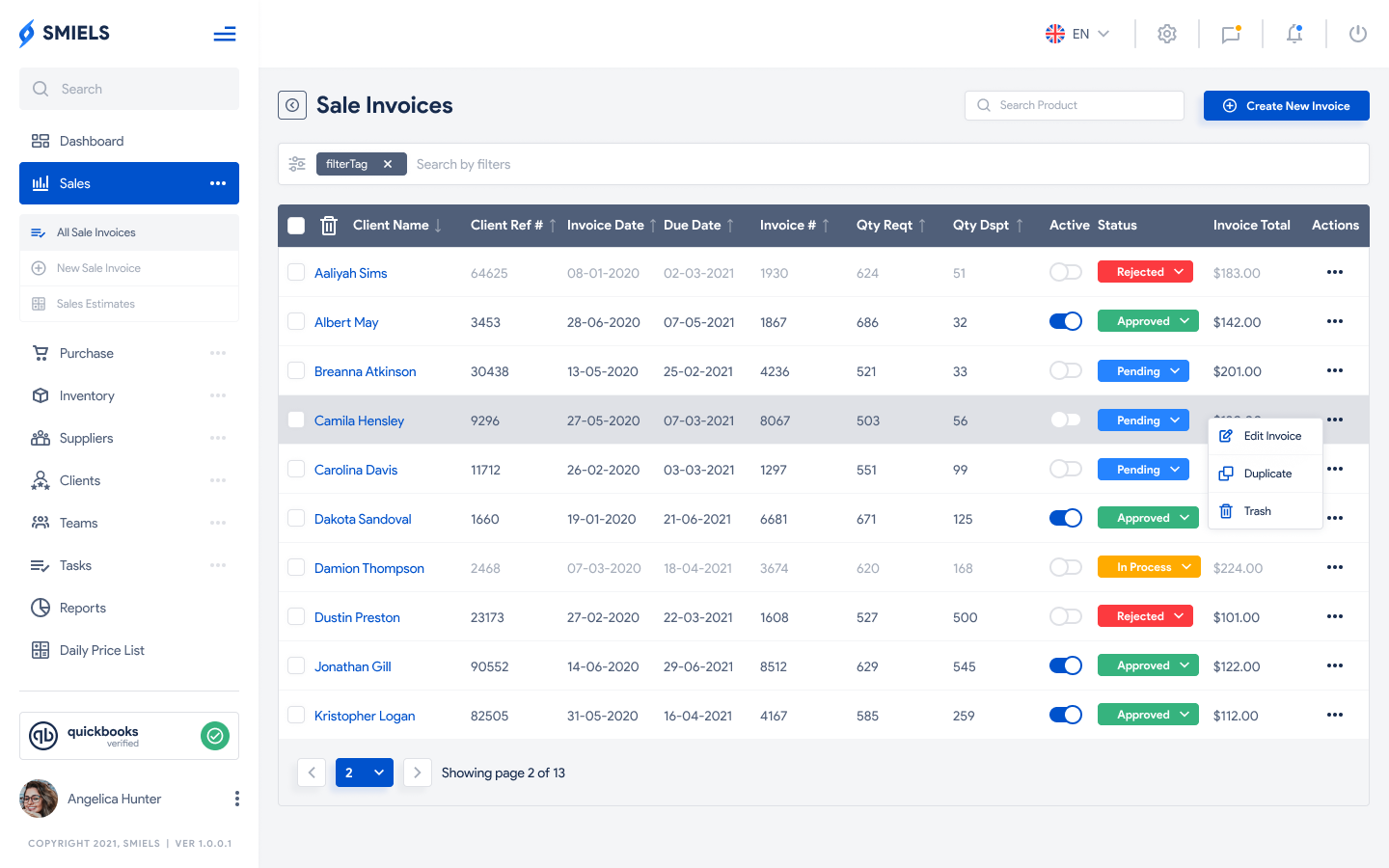The height and width of the screenshot is (868, 1389).
Task: Click the Create New Invoice button
Action: tap(1286, 106)
